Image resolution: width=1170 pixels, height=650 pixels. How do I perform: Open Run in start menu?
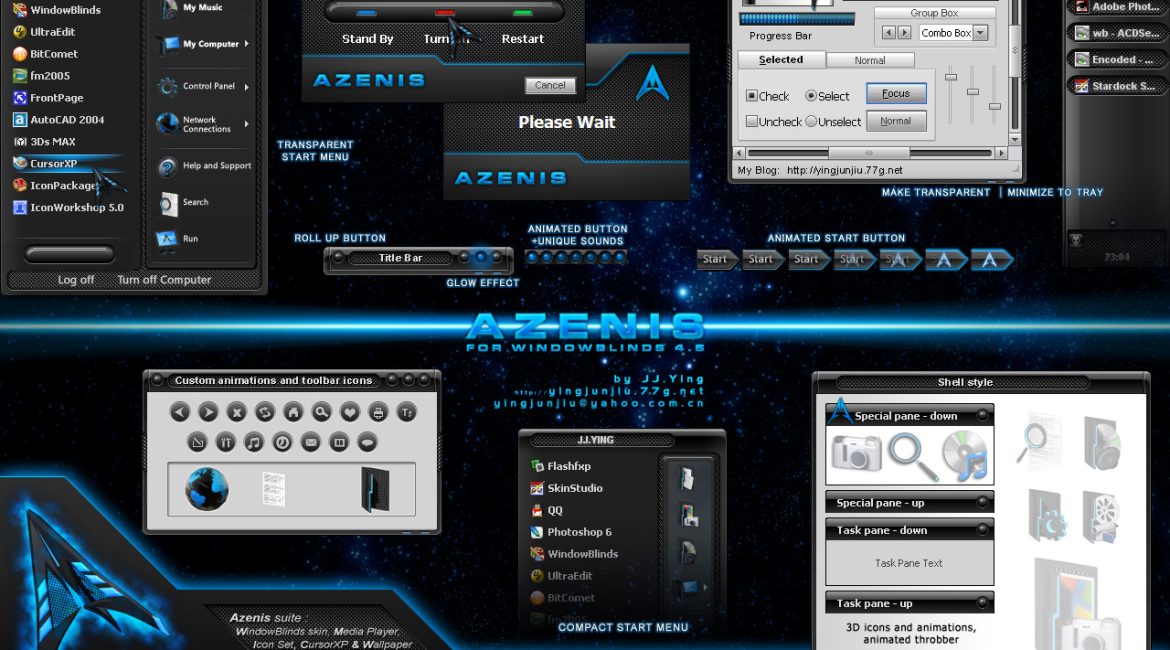178,239
